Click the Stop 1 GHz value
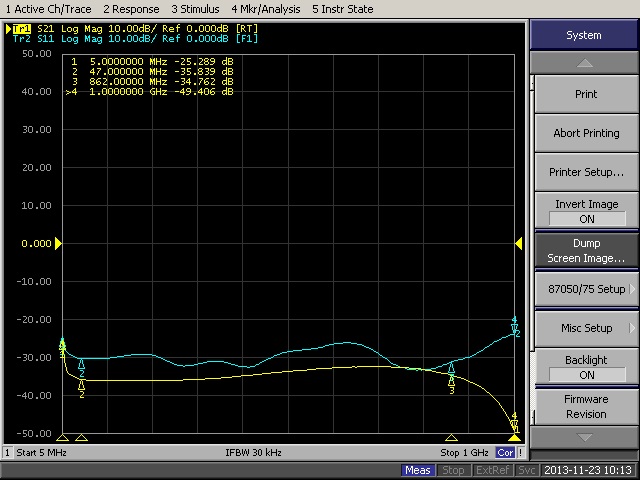 [x=464, y=453]
